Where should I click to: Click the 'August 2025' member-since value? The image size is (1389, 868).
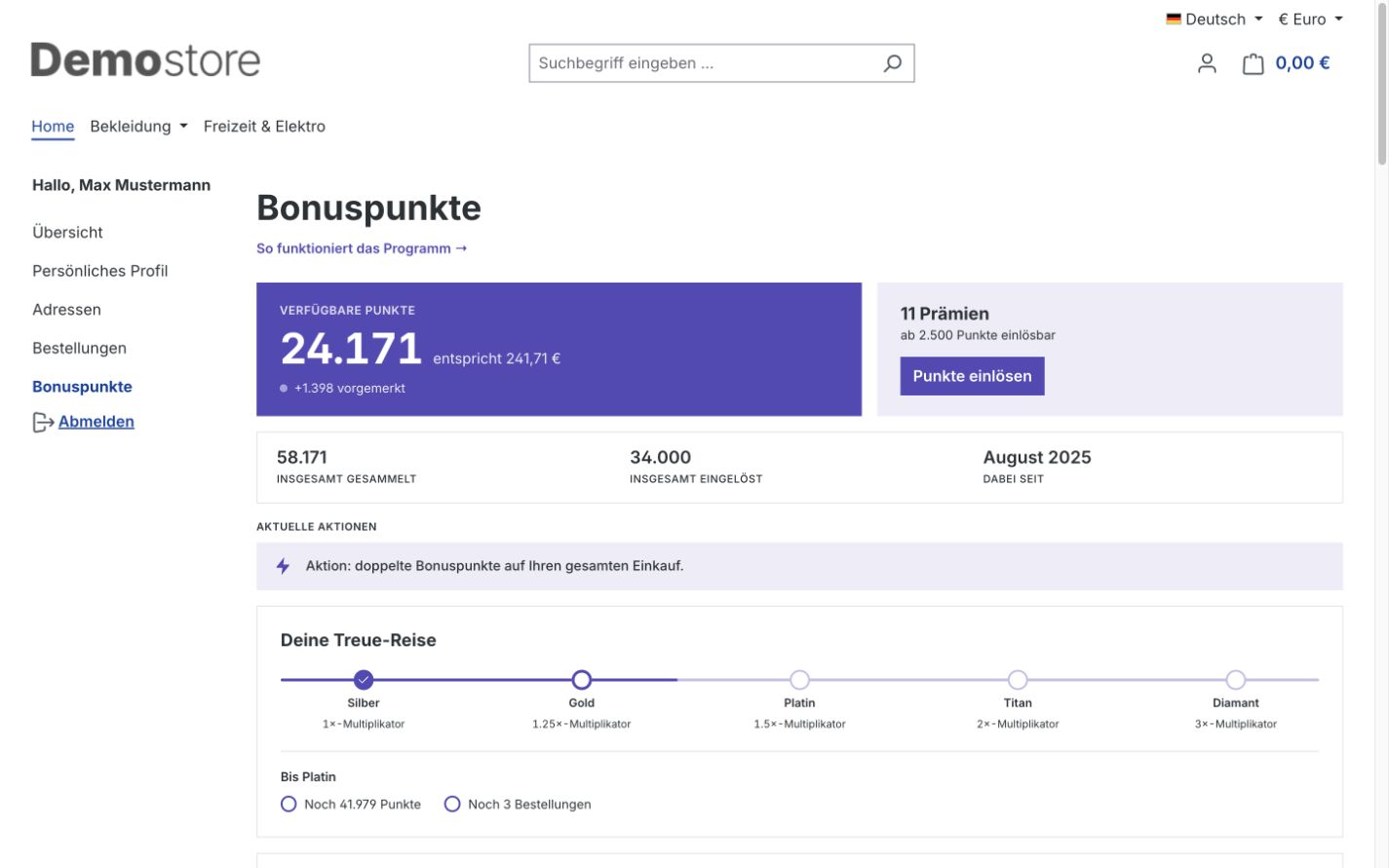1037,457
